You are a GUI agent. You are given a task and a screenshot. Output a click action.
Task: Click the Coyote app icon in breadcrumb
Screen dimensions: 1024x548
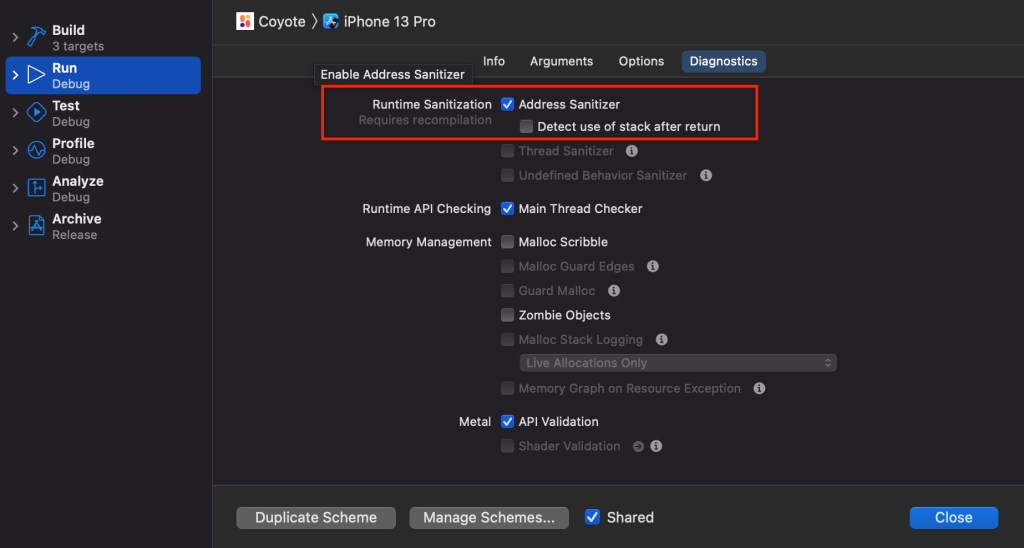point(245,21)
